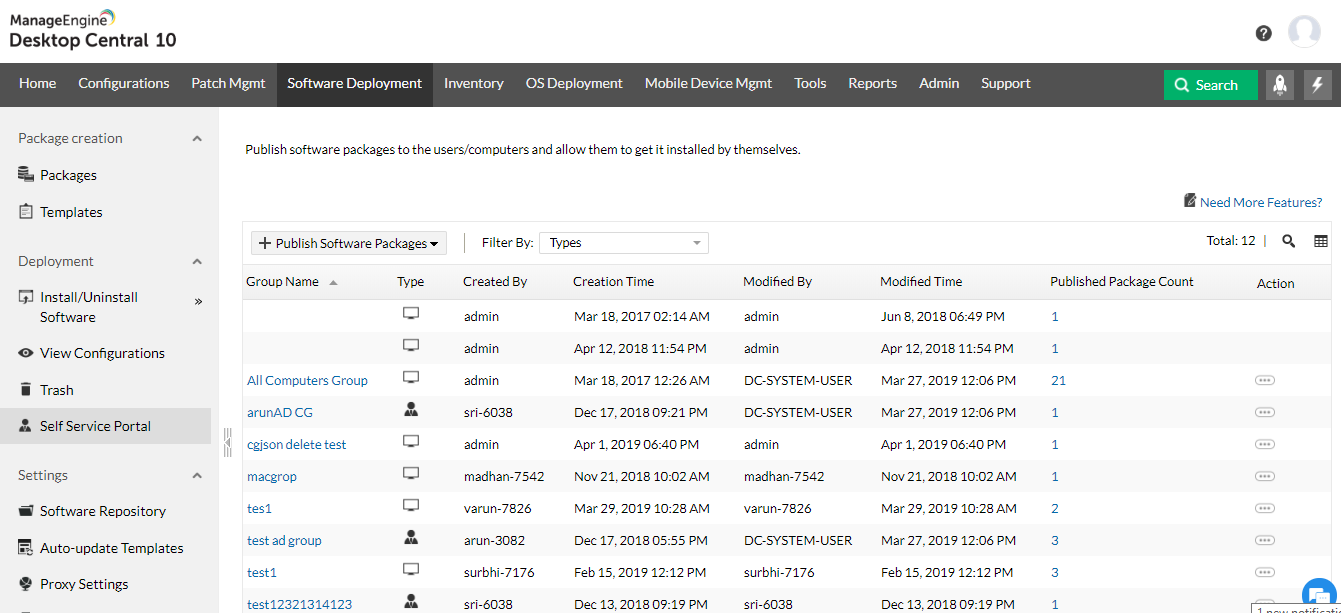The image size is (1341, 613).
Task: Switch to the Inventory tab
Action: (473, 84)
